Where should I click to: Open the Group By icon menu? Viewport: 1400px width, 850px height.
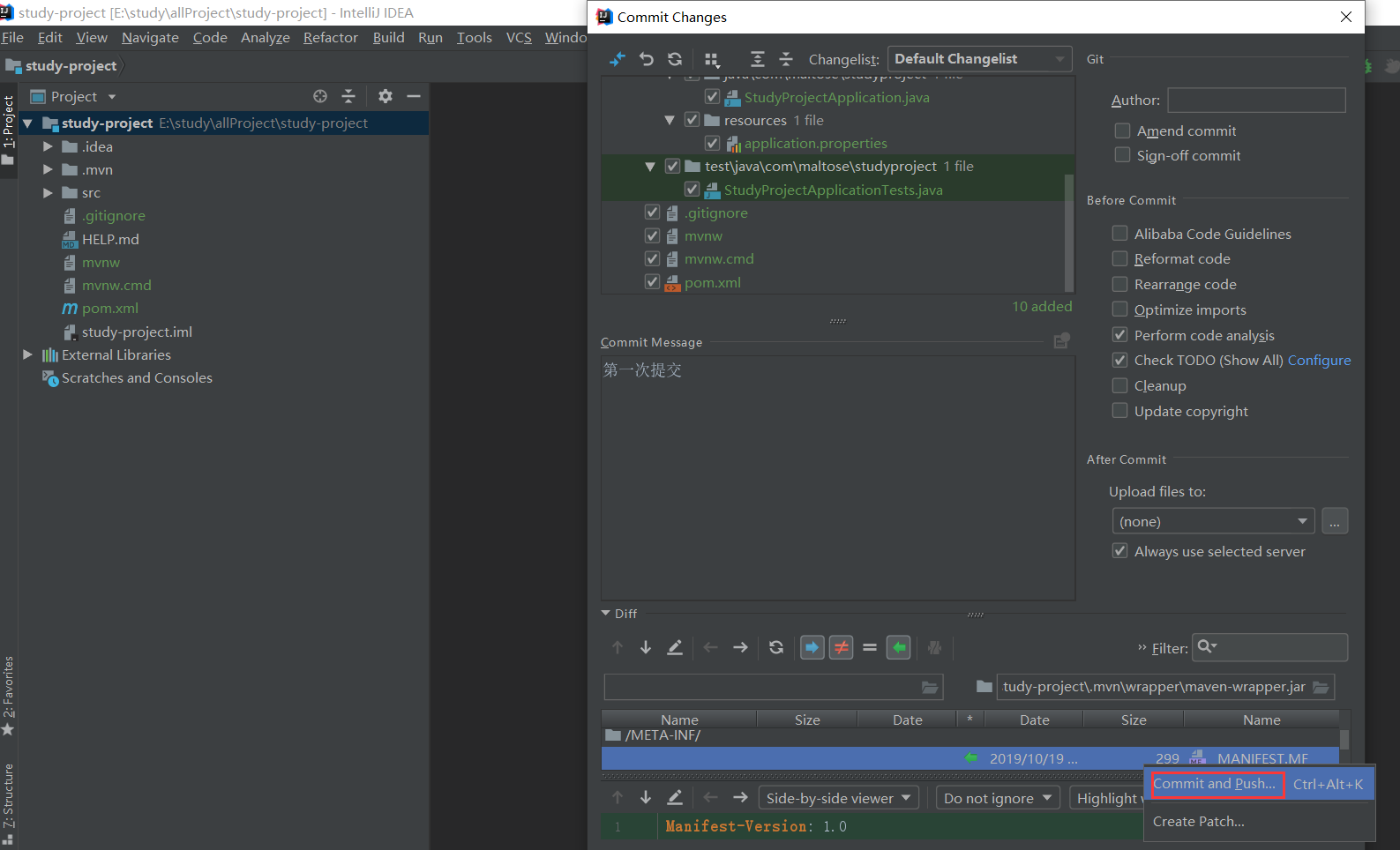712,59
